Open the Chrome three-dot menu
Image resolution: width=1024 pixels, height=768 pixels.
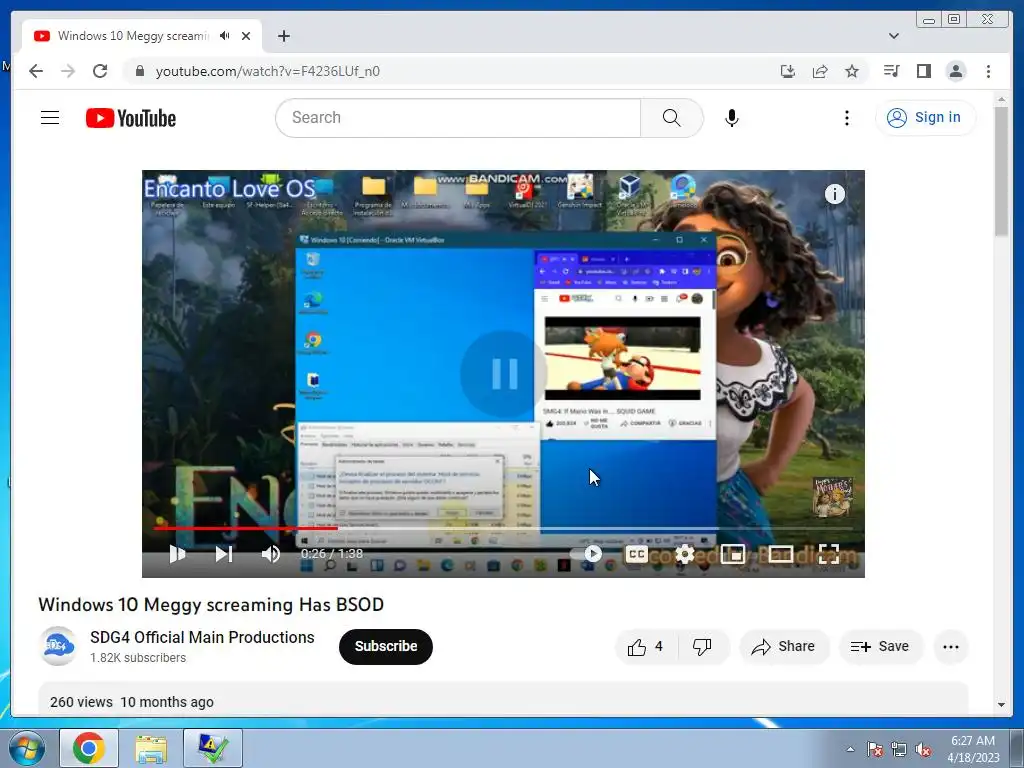pos(988,71)
